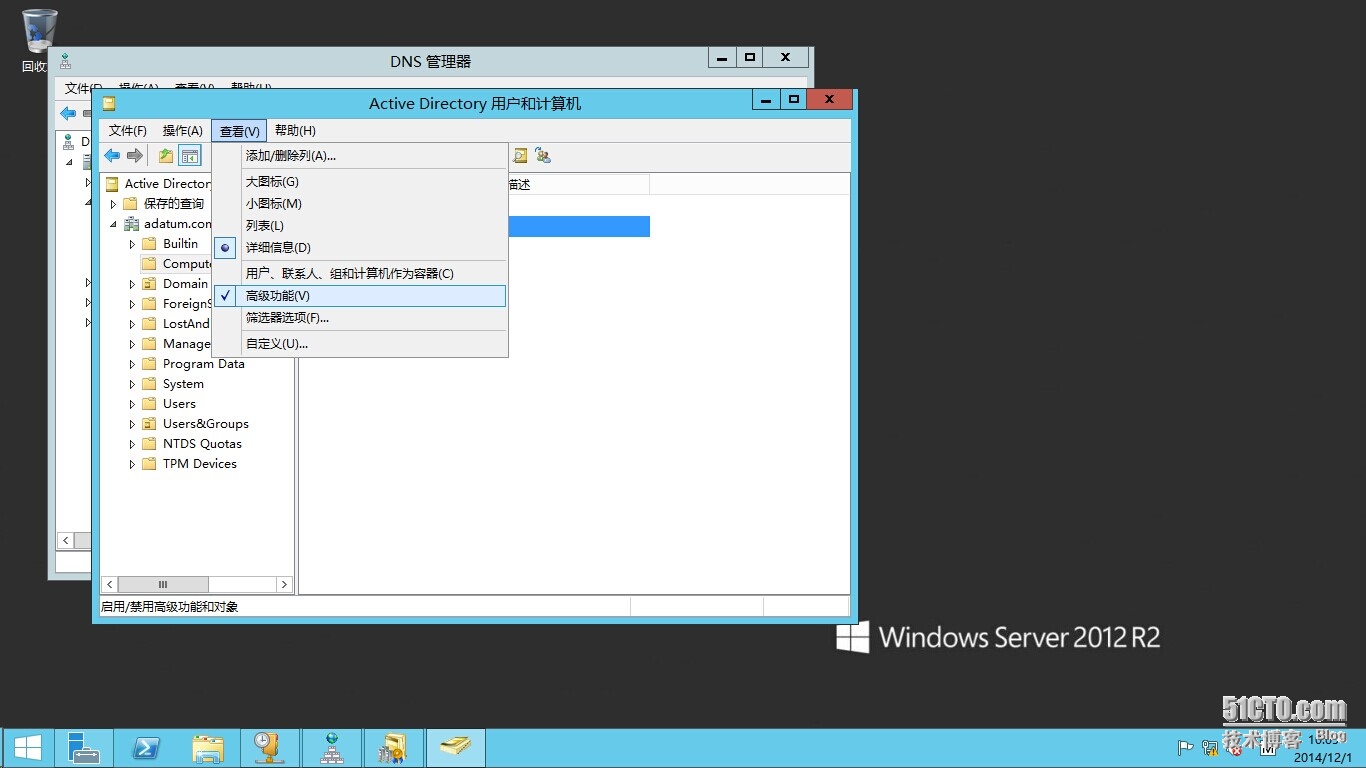Toggle 用户、联系人、组和计算机作为容器(C) option
Image resolution: width=1366 pixels, height=768 pixels.
coord(360,274)
